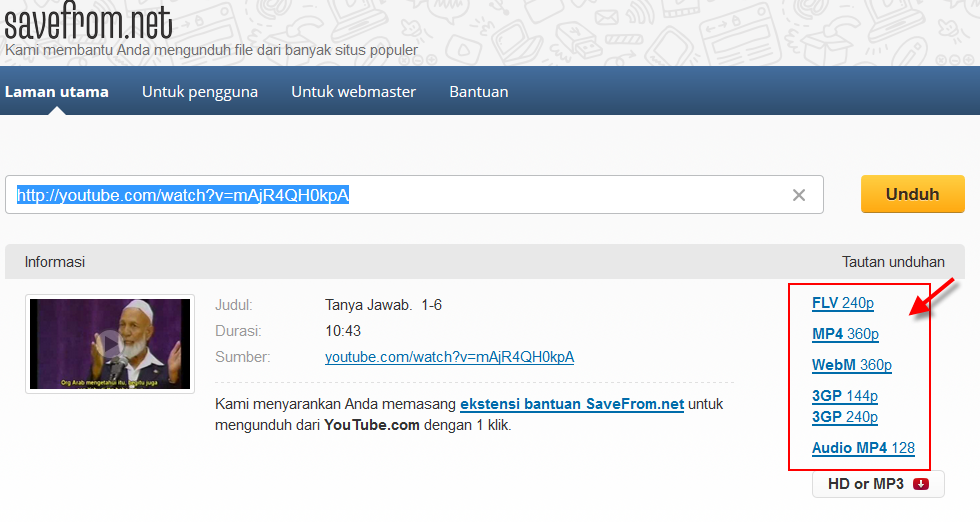
Task: Click the Tautan unduhan heading
Action: (893, 262)
